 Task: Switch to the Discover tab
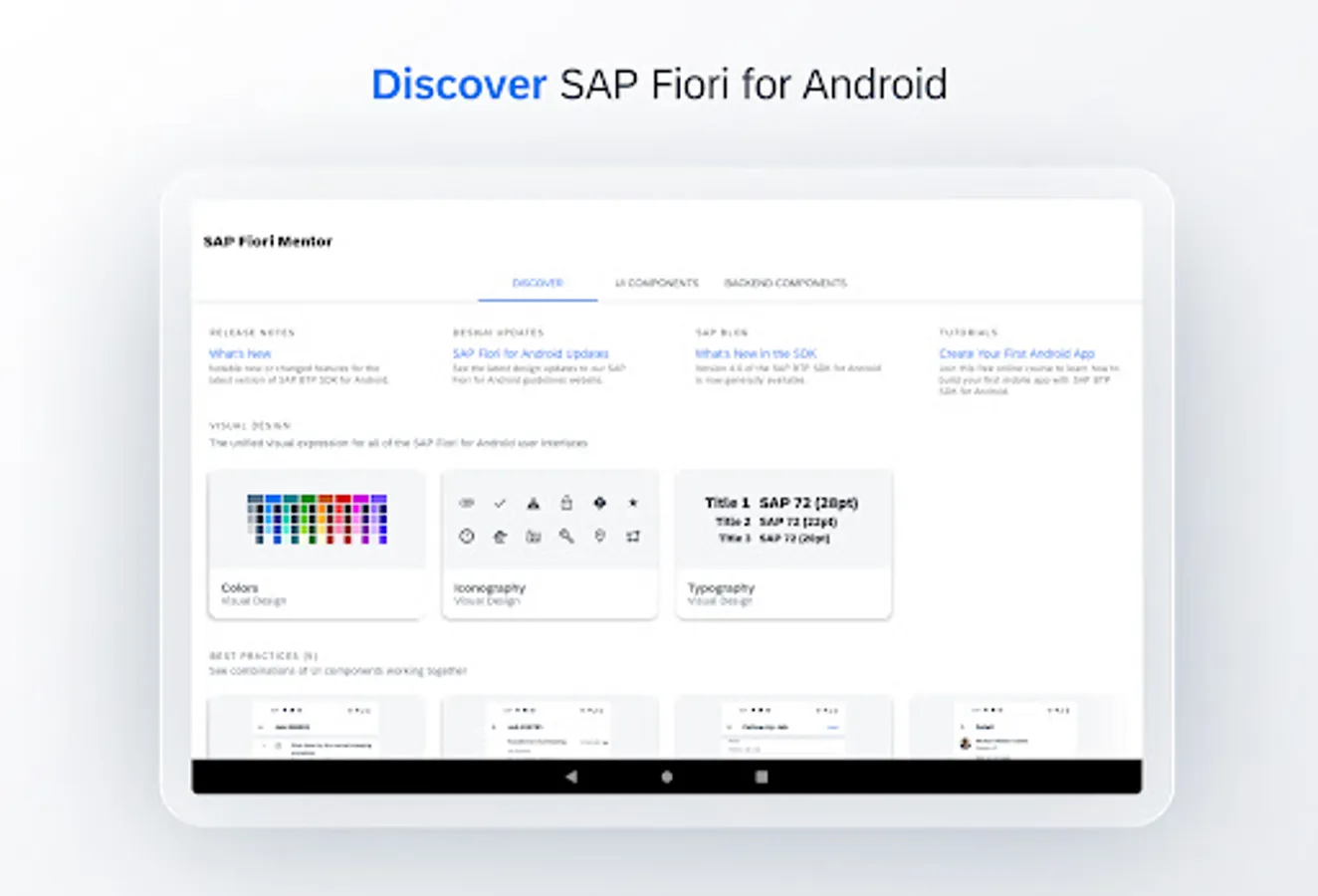coord(538,283)
